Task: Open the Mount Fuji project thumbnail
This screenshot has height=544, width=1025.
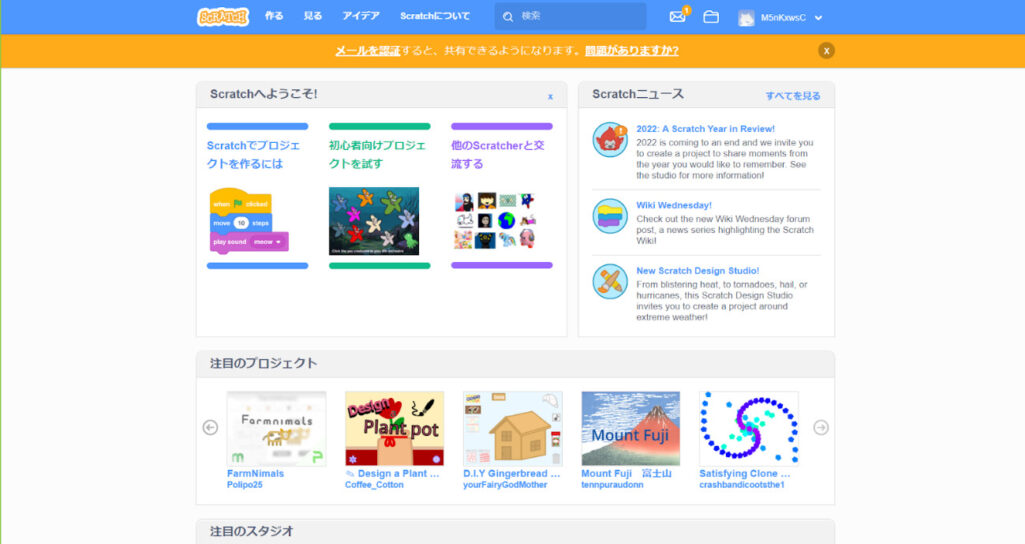Action: point(631,429)
